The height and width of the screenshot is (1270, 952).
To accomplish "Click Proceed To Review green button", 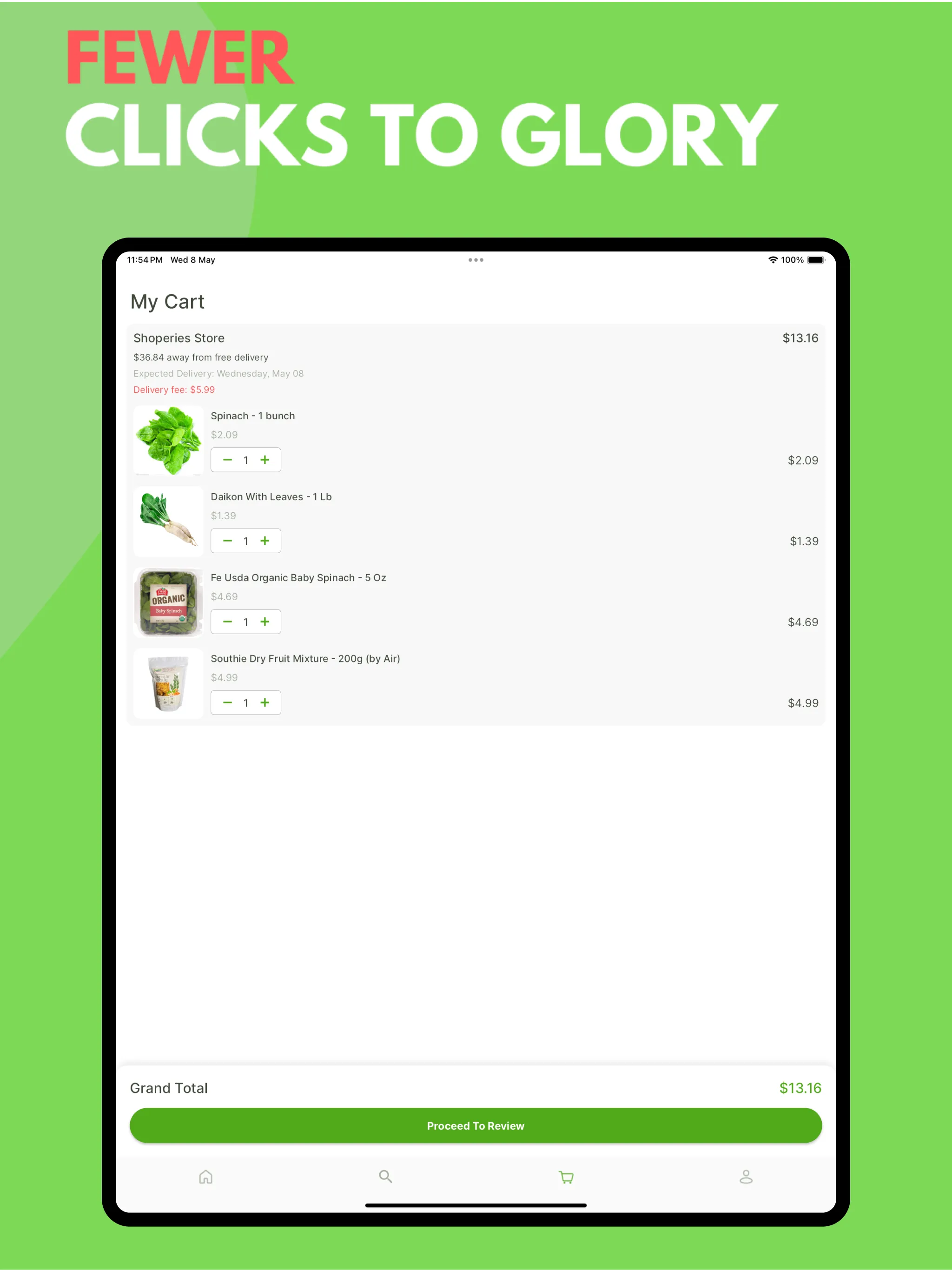I will tap(476, 1125).
